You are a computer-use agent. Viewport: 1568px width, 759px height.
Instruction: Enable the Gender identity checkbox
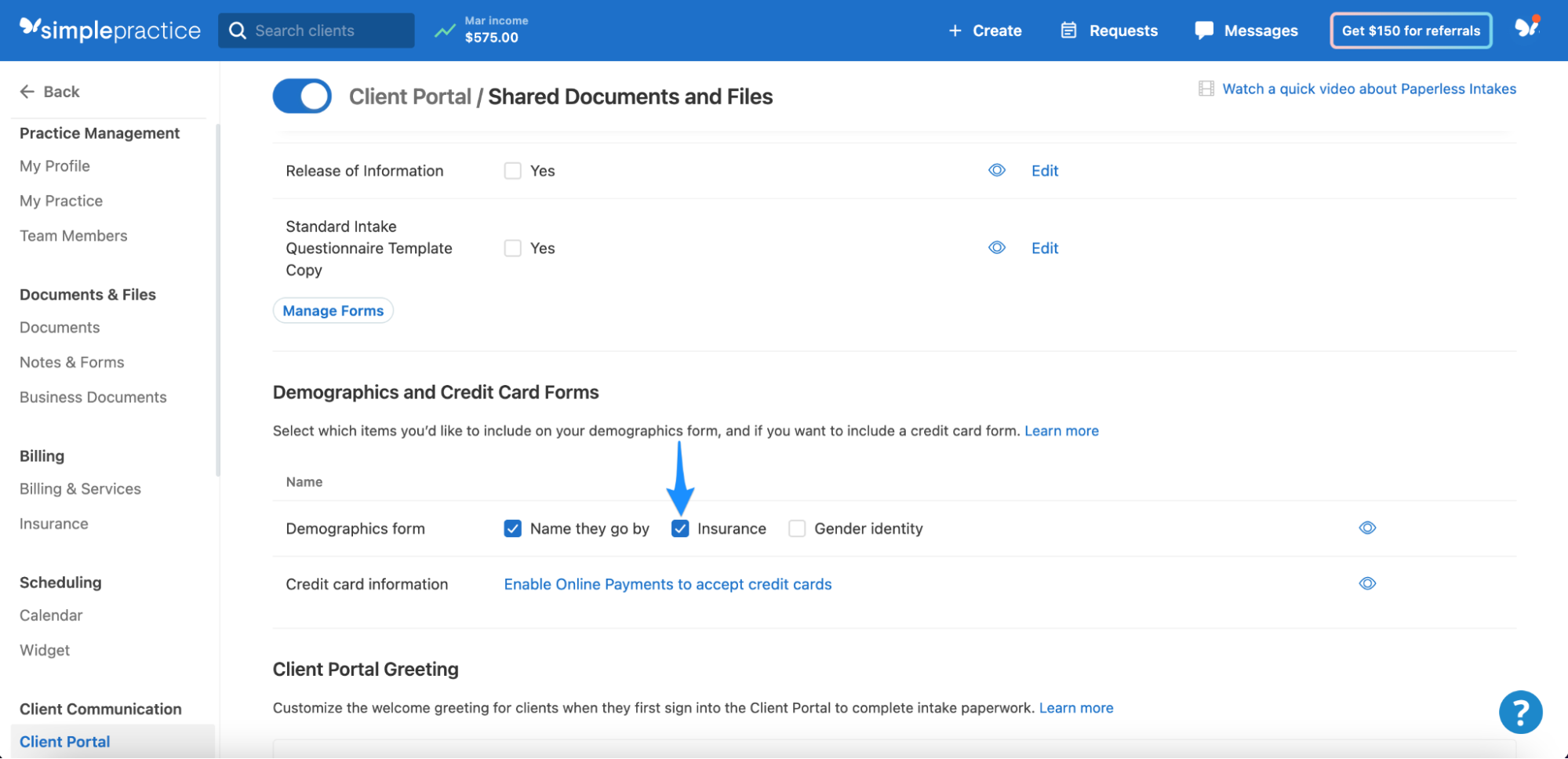click(796, 528)
